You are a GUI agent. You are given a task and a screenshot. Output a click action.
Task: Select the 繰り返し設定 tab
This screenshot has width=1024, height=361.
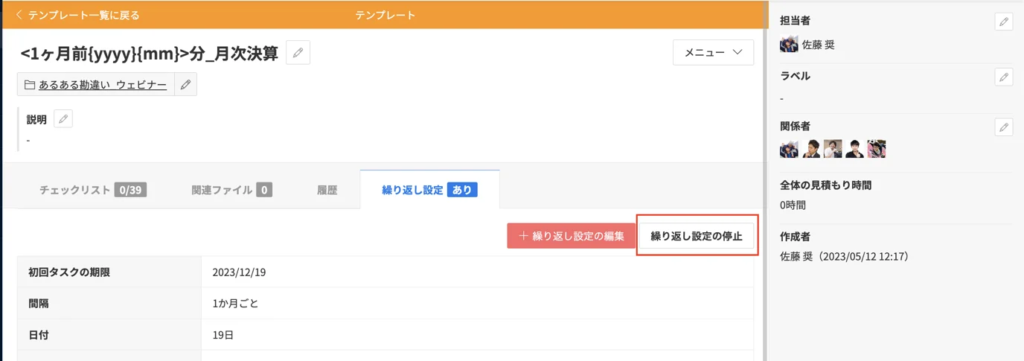coord(430,190)
